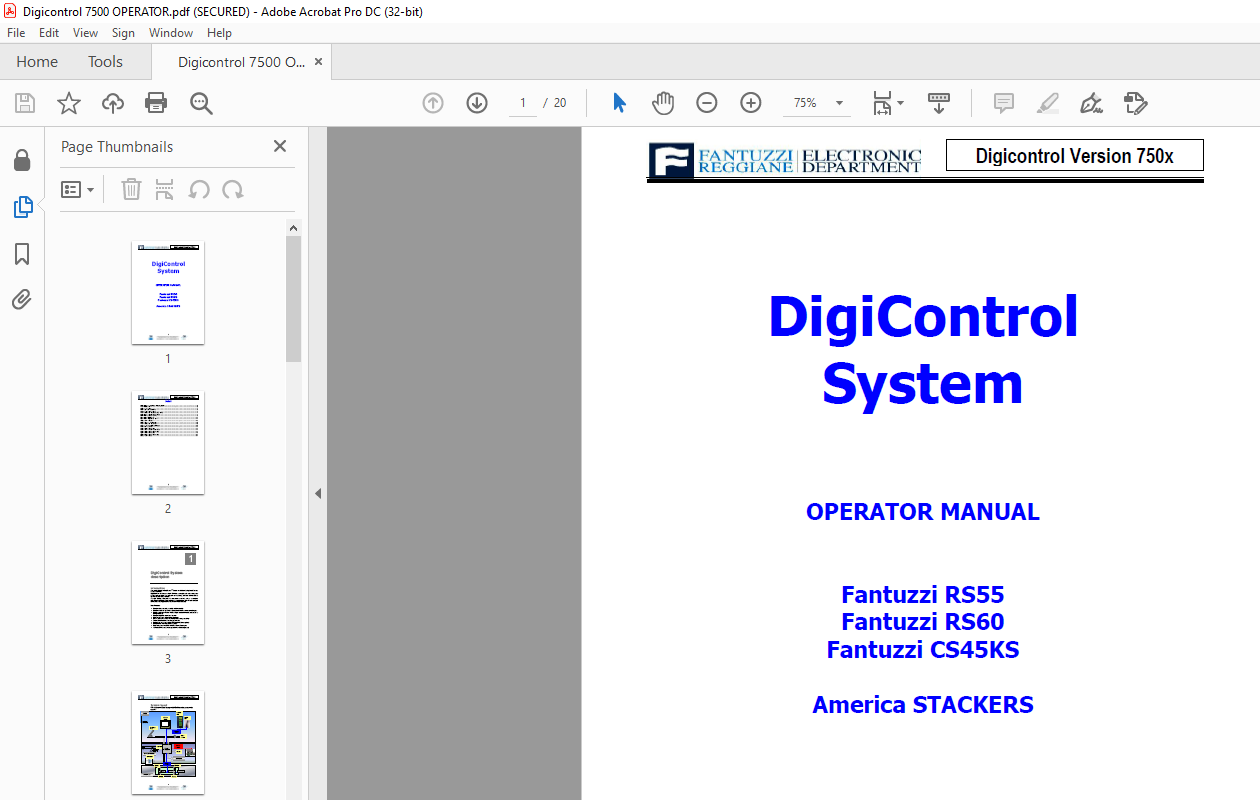1260x800 pixels.
Task: Select page 1 thumbnail
Action: tap(168, 292)
